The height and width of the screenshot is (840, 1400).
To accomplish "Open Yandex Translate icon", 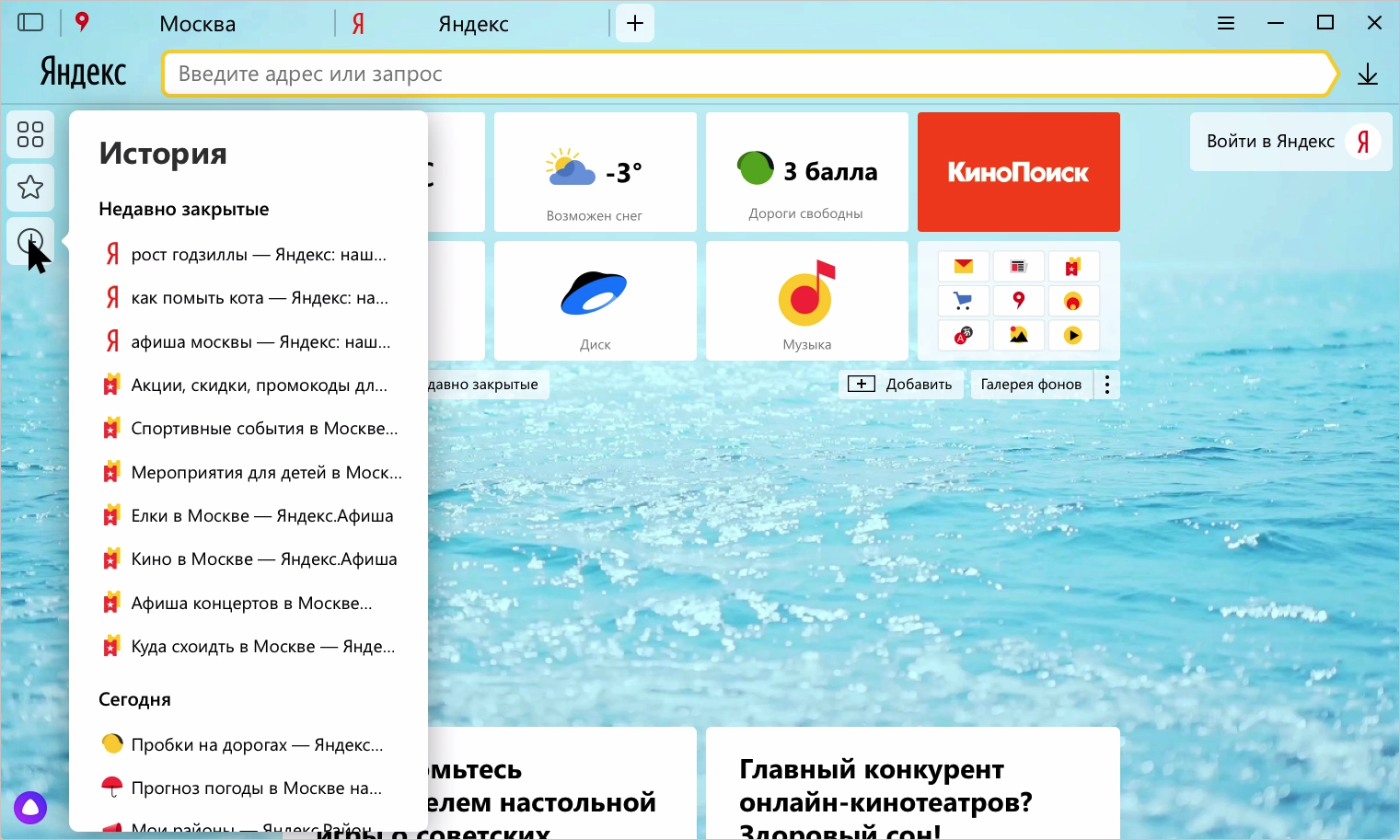I will 964,335.
